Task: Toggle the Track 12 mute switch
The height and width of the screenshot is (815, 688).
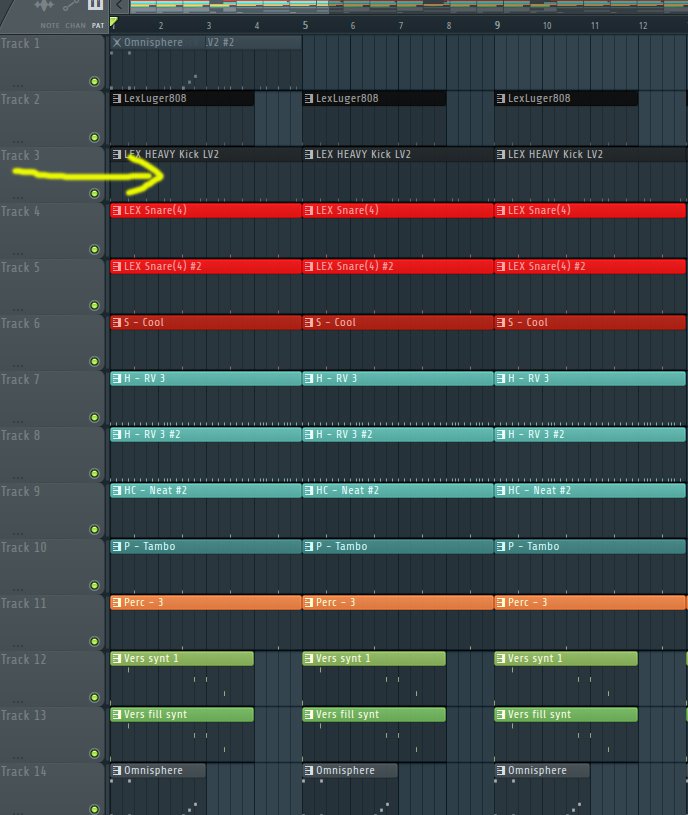Action: click(x=94, y=698)
